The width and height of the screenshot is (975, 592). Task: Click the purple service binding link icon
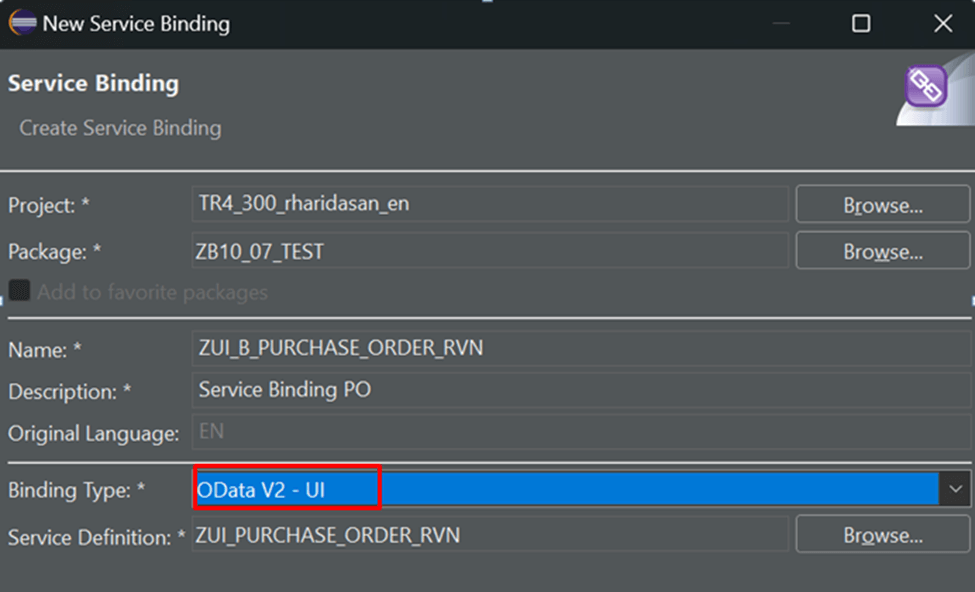[926, 86]
